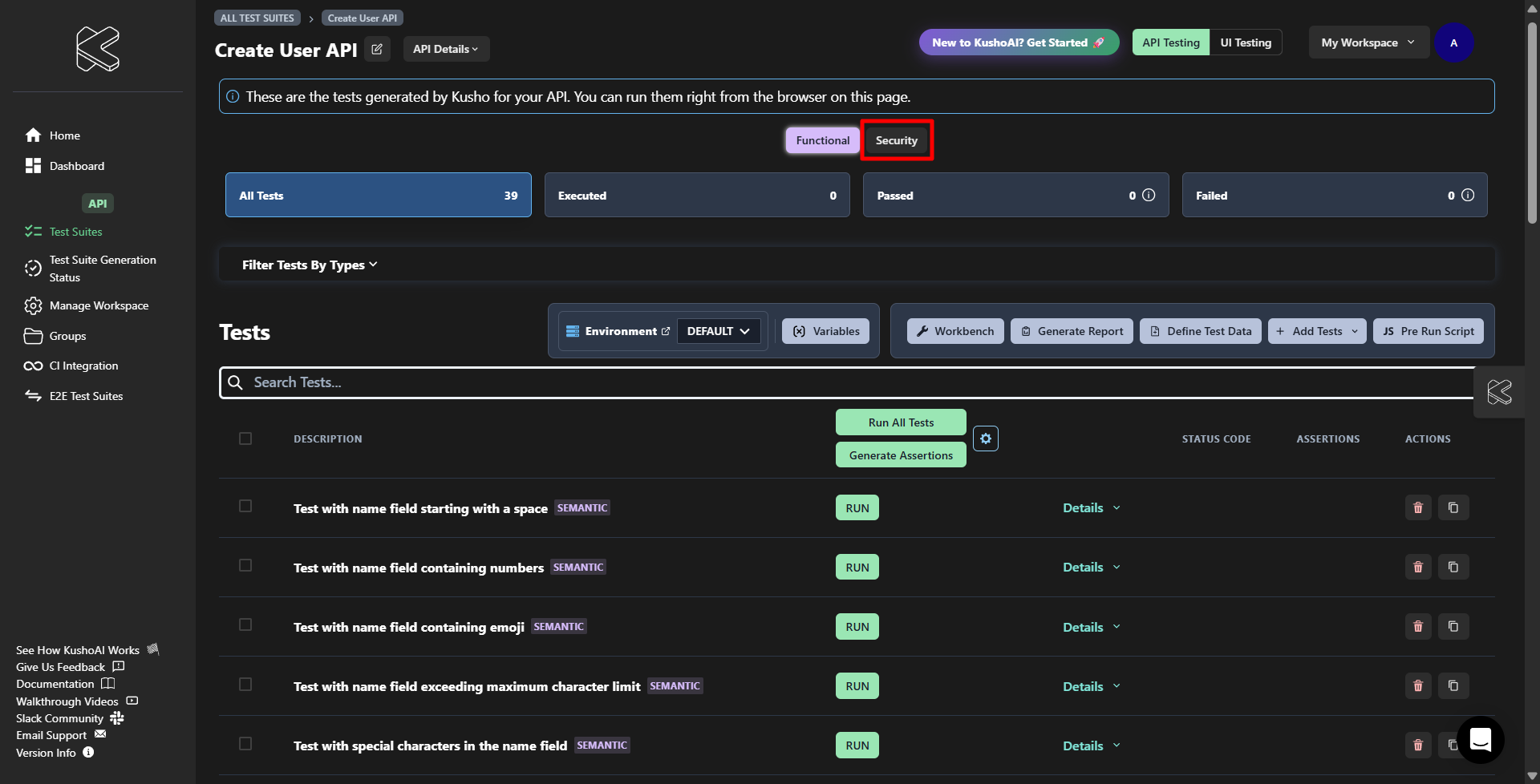Image resolution: width=1540 pixels, height=784 pixels.
Task: Open the test settings gear icon
Action: pyautogui.click(x=986, y=438)
